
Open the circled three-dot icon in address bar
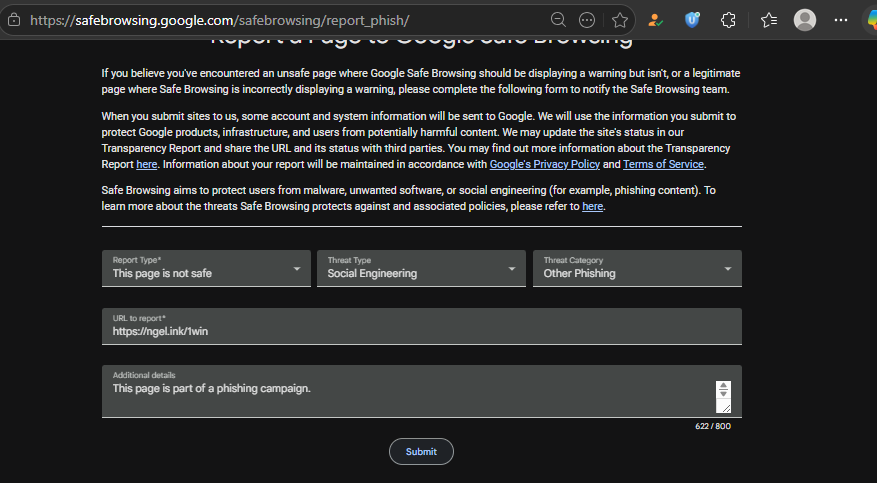pyautogui.click(x=586, y=20)
